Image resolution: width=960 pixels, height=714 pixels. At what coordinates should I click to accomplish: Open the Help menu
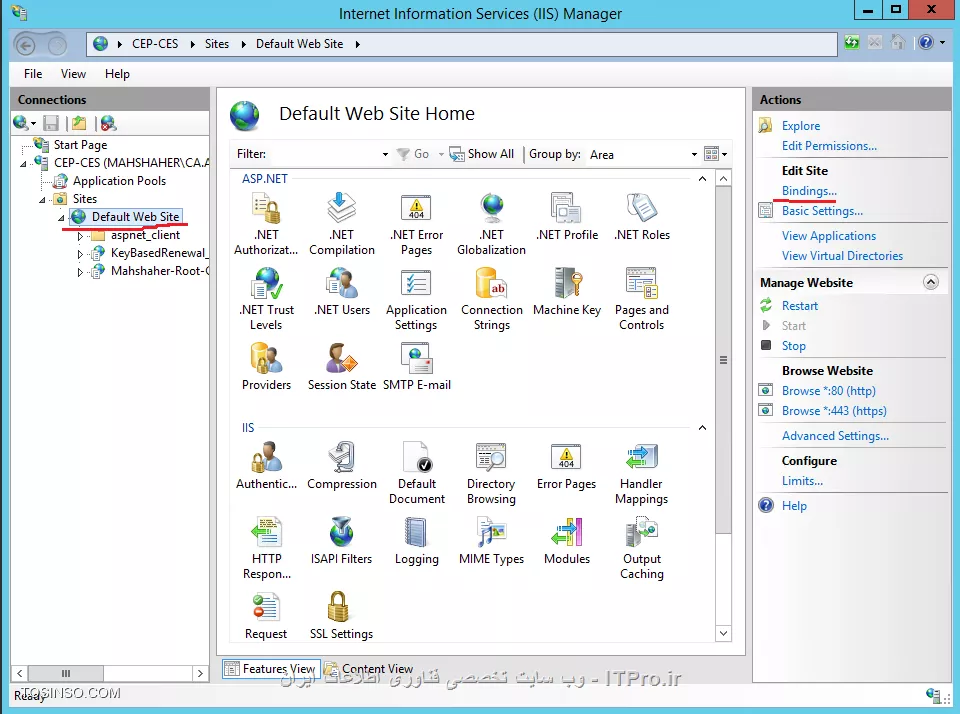click(117, 73)
